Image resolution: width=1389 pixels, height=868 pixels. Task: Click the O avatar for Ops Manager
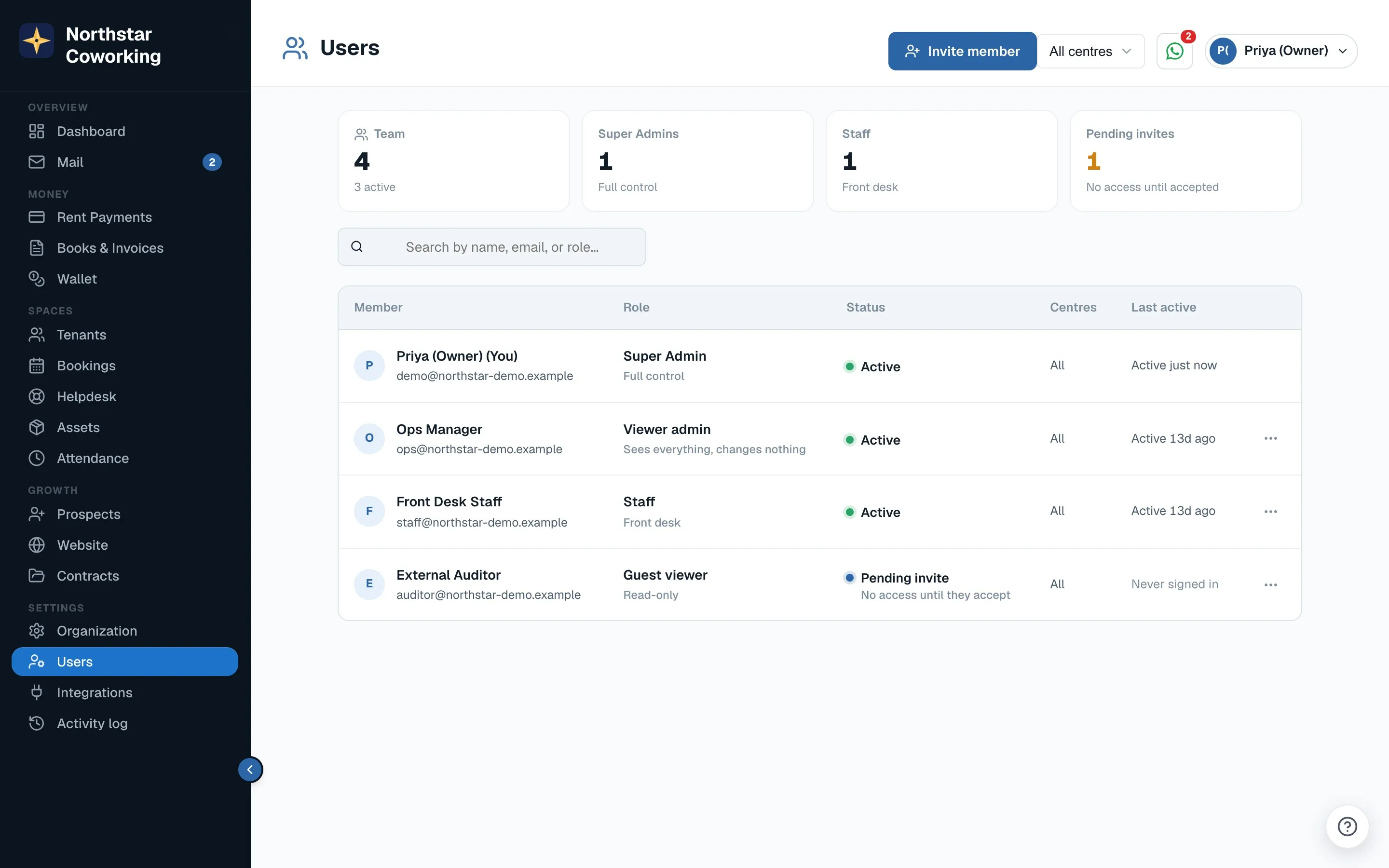tap(369, 439)
